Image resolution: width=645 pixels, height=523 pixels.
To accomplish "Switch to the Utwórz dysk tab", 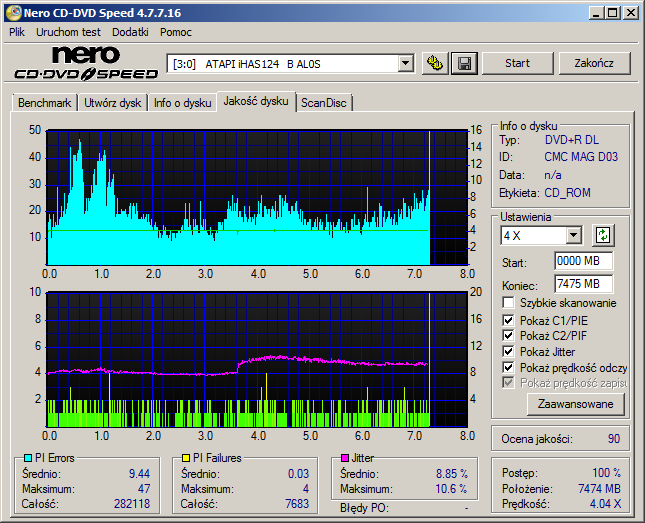I will pyautogui.click(x=112, y=103).
